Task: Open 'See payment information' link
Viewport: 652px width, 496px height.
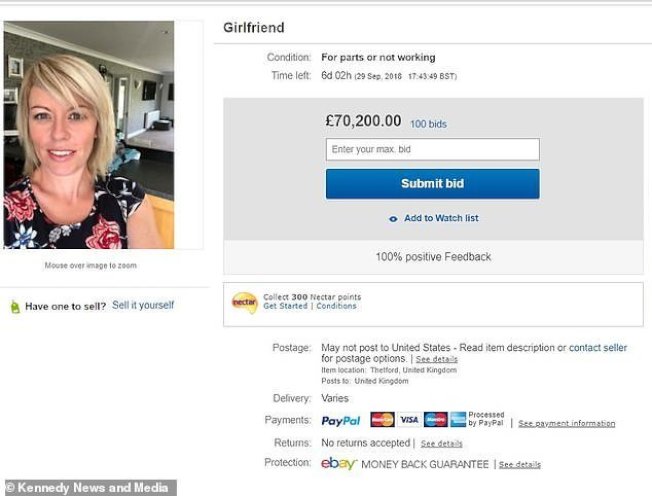Action: point(566,424)
